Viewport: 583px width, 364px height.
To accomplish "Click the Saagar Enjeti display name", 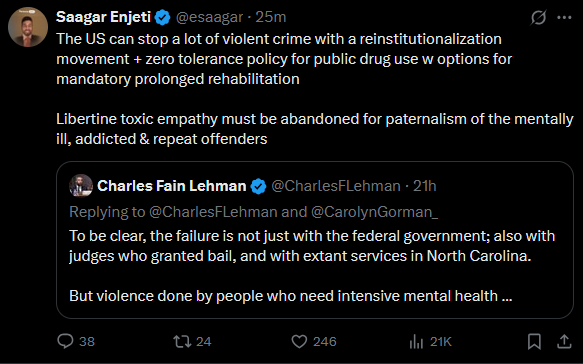I will [103, 17].
